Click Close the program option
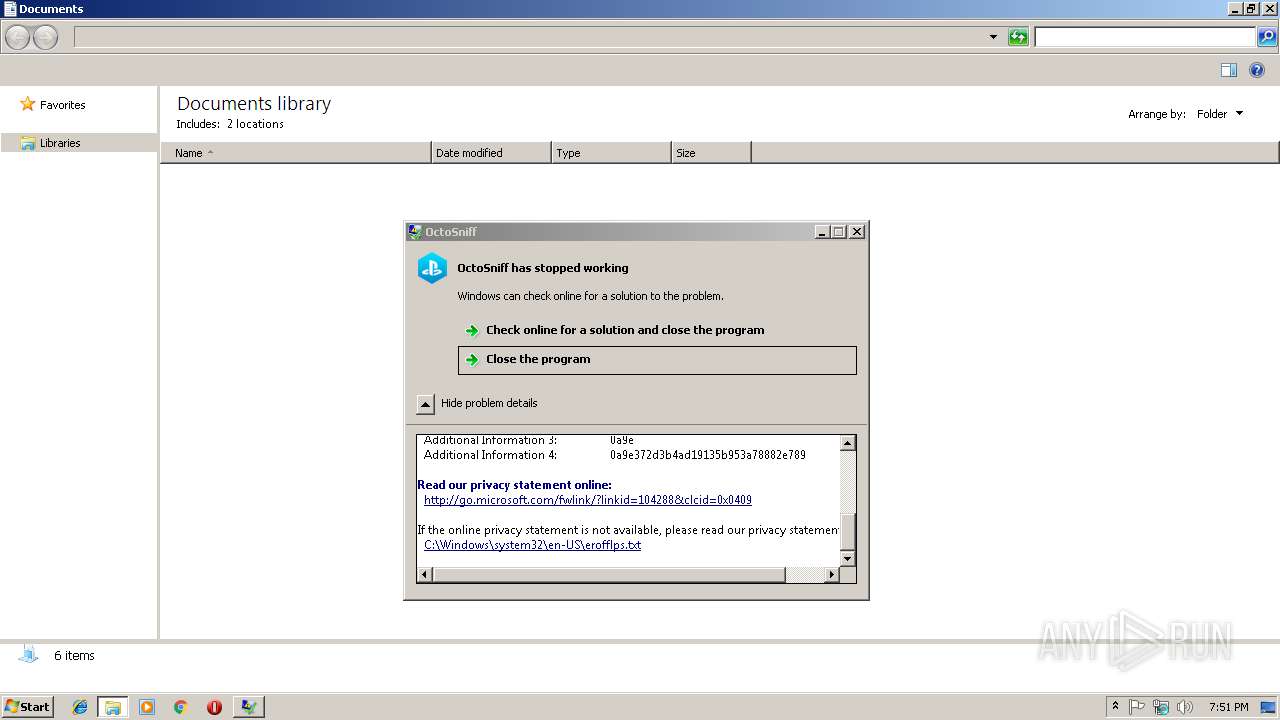The image size is (1280, 720). [x=657, y=360]
